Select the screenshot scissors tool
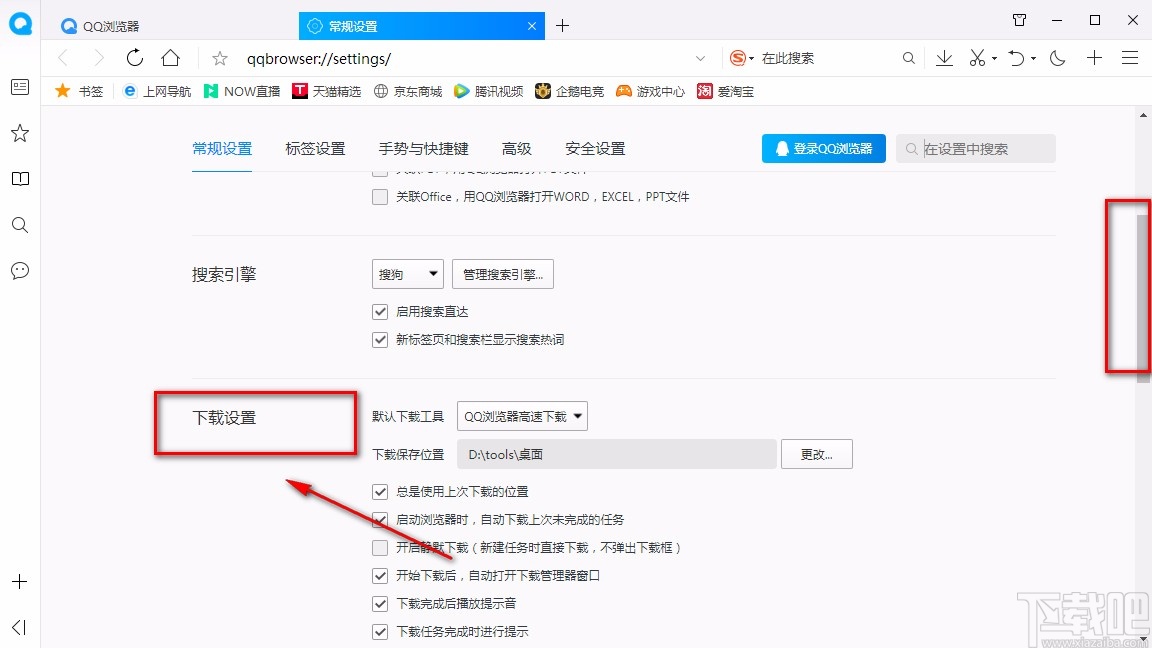 tap(976, 58)
